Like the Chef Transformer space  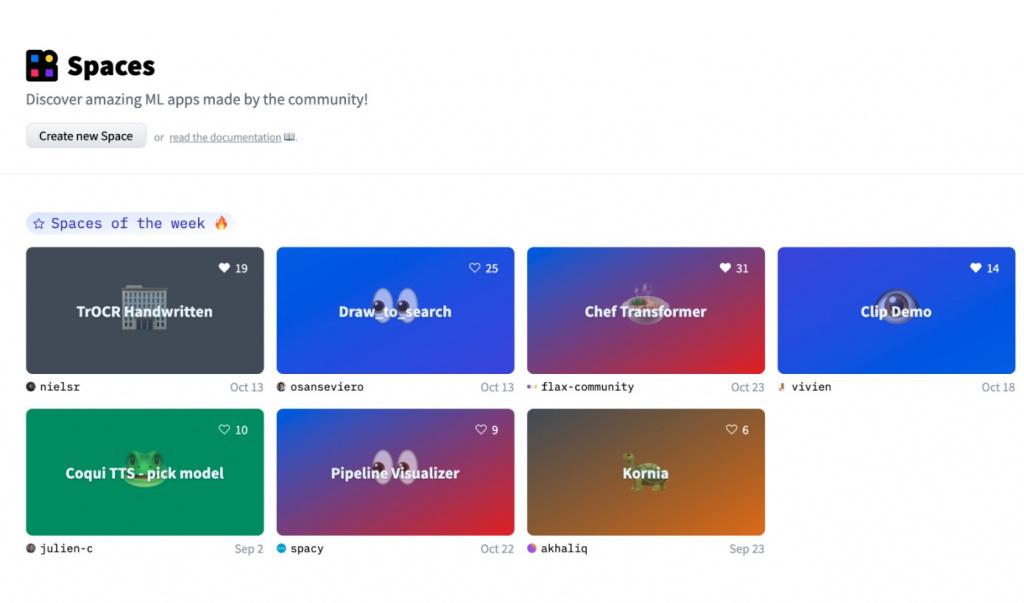725,268
